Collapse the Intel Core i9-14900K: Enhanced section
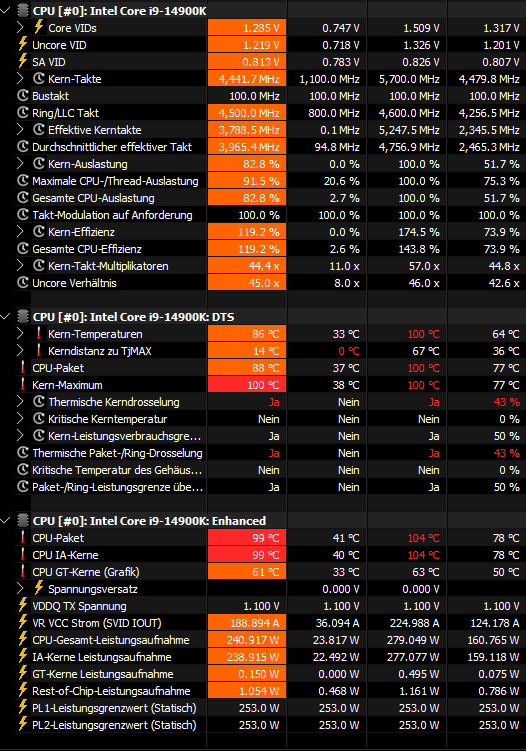Screen dimensions: 526x751 [5, 521]
